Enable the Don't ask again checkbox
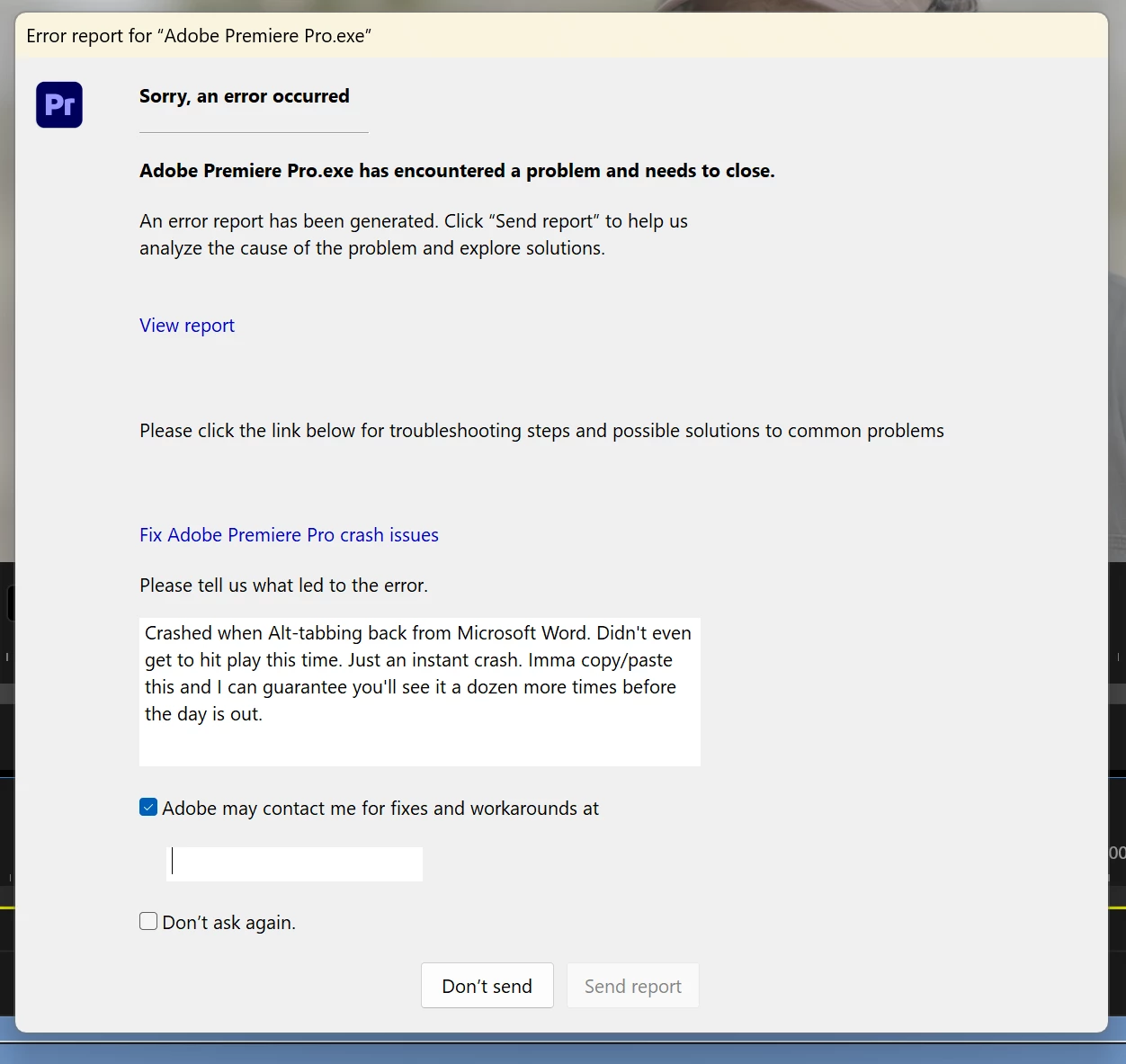 point(148,921)
